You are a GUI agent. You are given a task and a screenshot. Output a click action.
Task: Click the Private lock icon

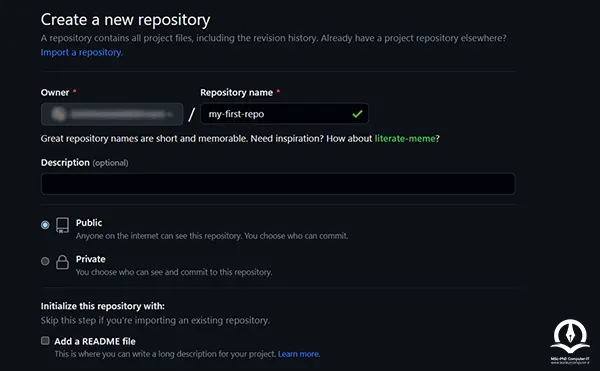[x=62, y=262]
